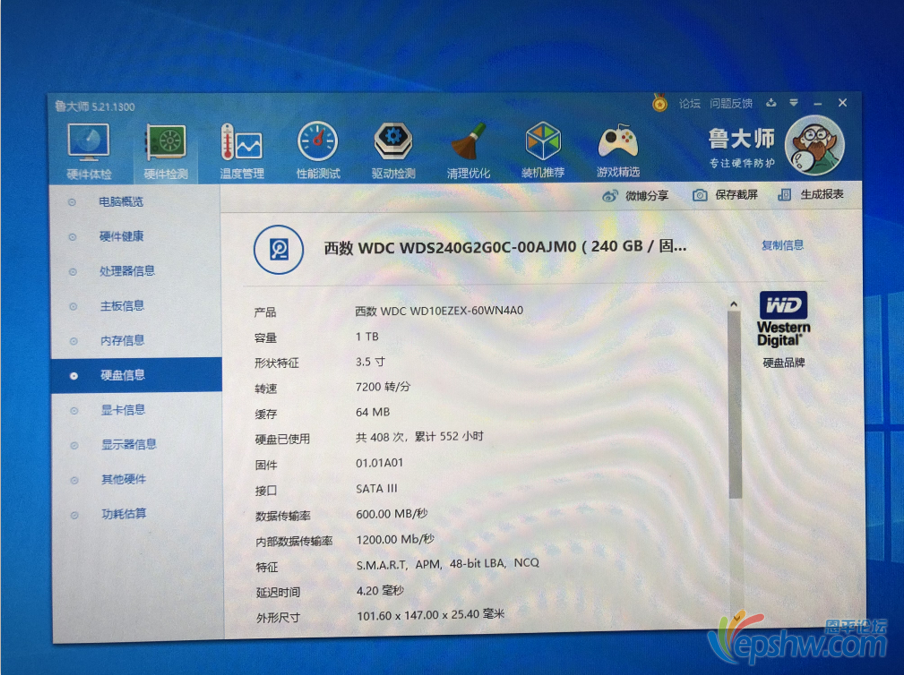Image resolution: width=904 pixels, height=675 pixels.
Task: Click the cache value 64 MB
Action: pos(372,412)
